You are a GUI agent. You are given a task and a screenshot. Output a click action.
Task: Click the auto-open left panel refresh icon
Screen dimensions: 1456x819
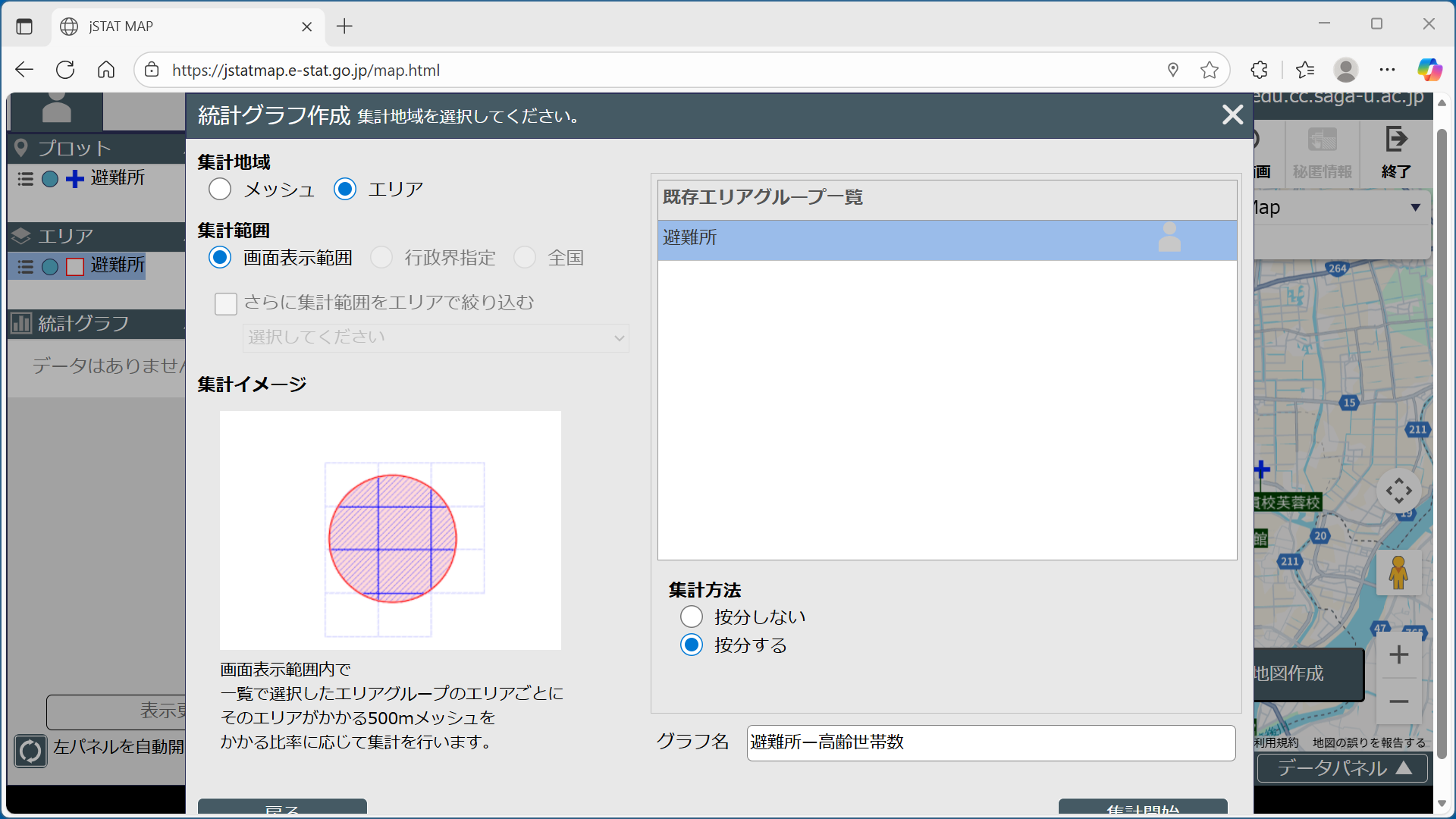[x=30, y=751]
